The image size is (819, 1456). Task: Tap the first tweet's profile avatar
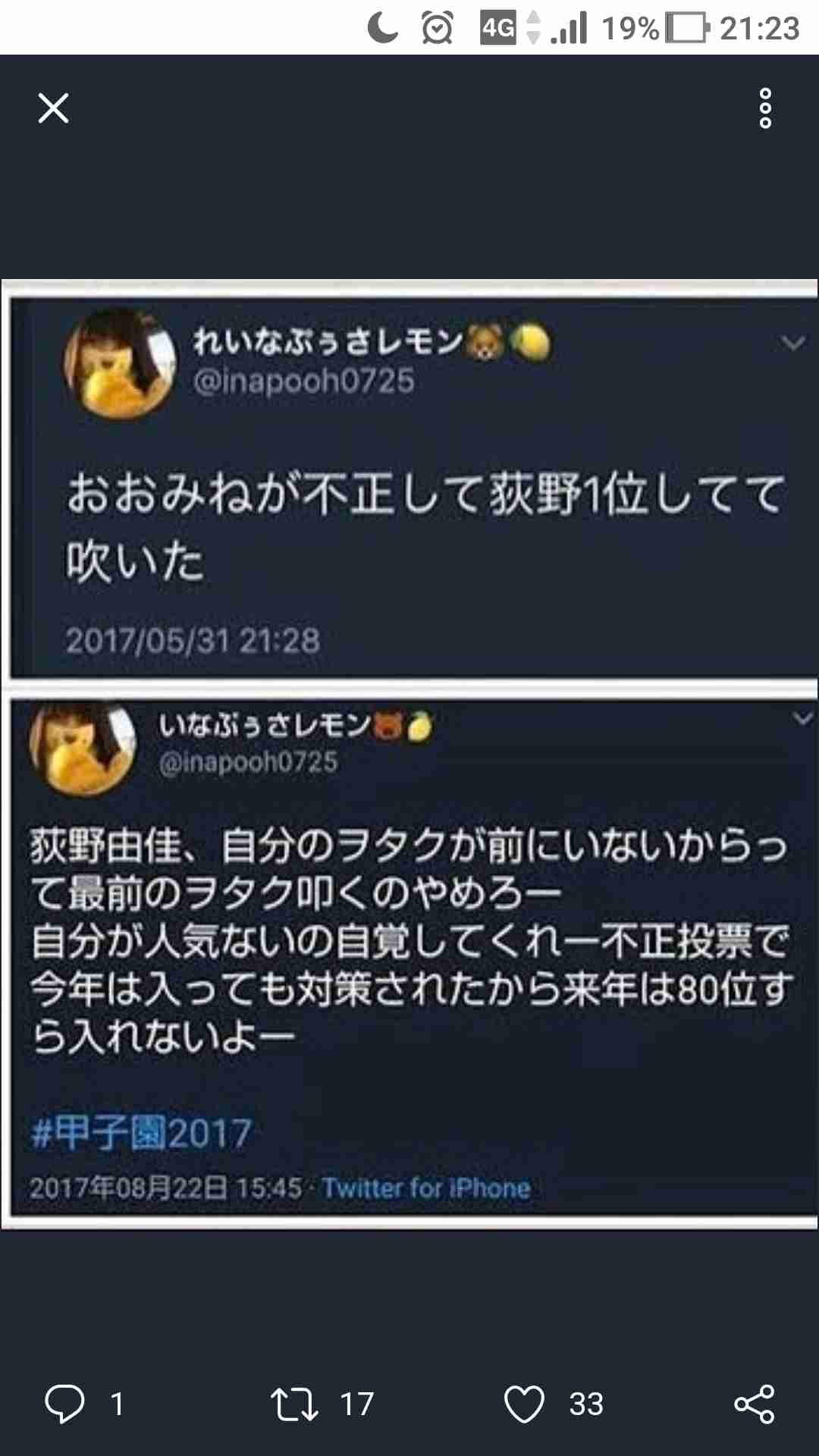pos(119,364)
